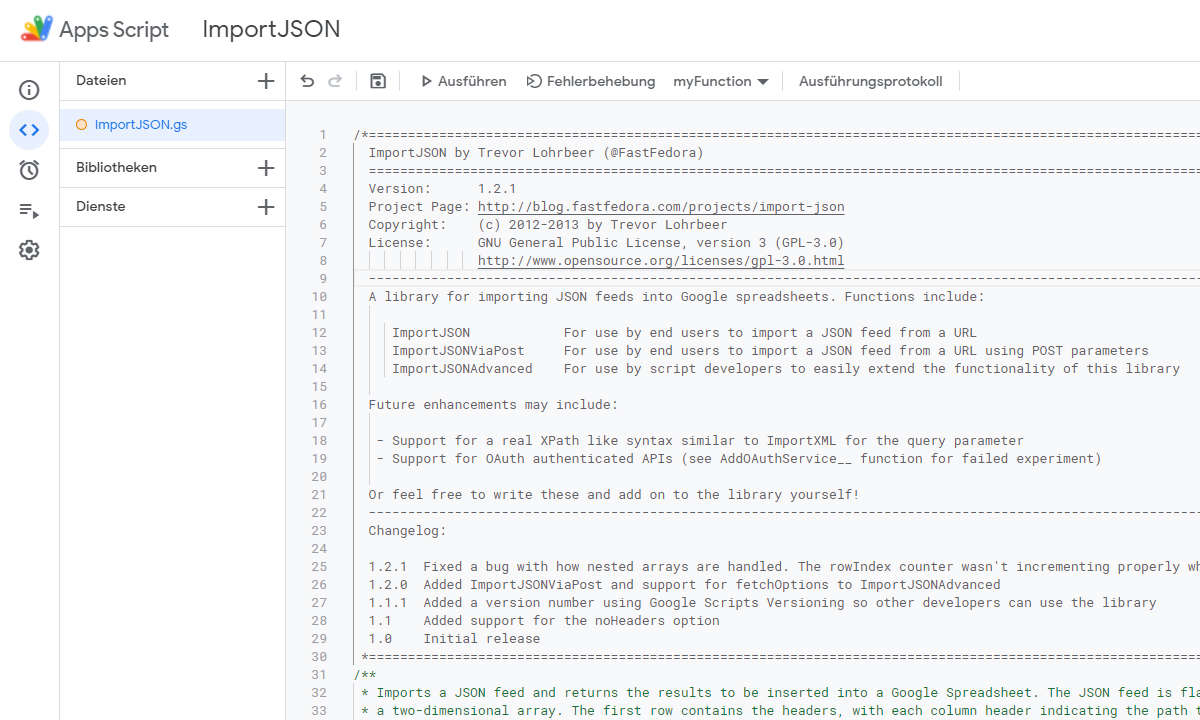Open the myFunction selector dropdown
Image resolution: width=1200 pixels, height=720 pixels.
click(x=721, y=81)
